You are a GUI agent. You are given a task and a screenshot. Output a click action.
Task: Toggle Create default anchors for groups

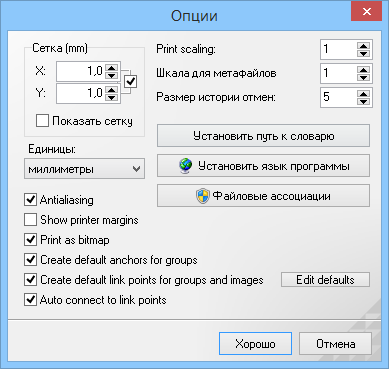[31, 260]
